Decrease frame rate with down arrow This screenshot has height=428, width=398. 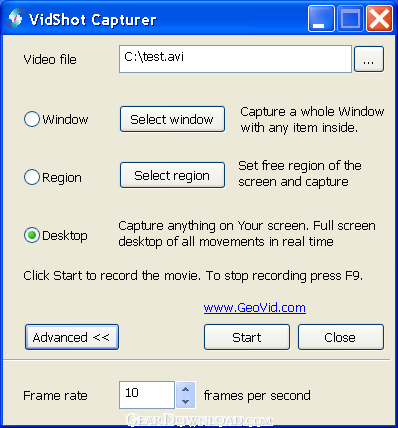tap(185, 402)
